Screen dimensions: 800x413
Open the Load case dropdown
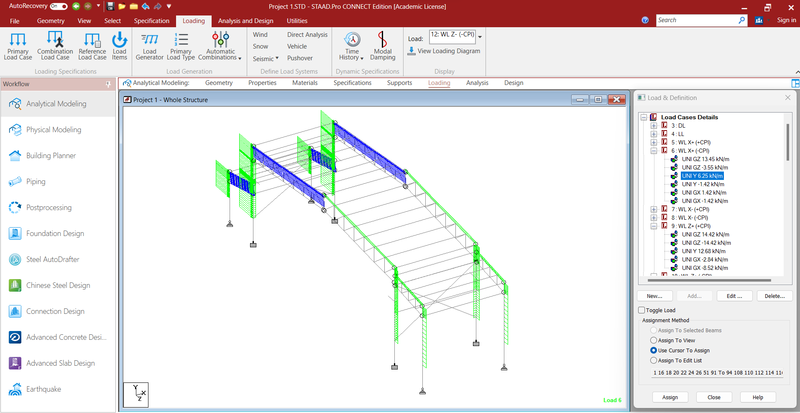point(480,37)
